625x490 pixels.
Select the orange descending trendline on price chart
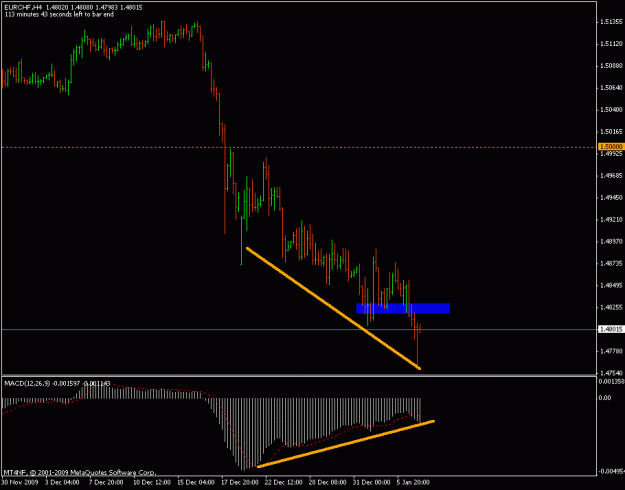click(x=333, y=308)
